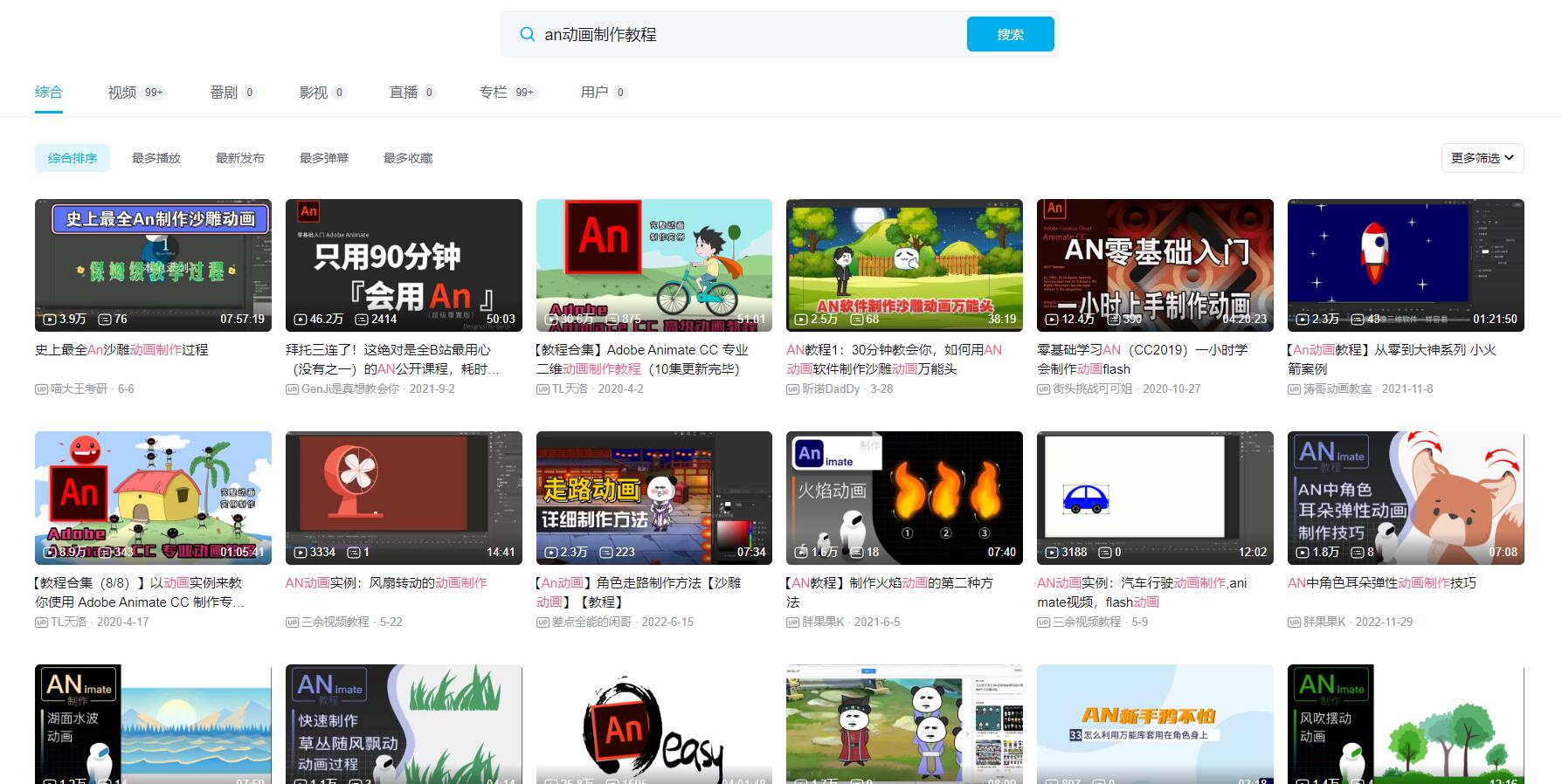The image size is (1562, 784).
Task: Click the blue 搜索 button
Action: coord(1011,34)
